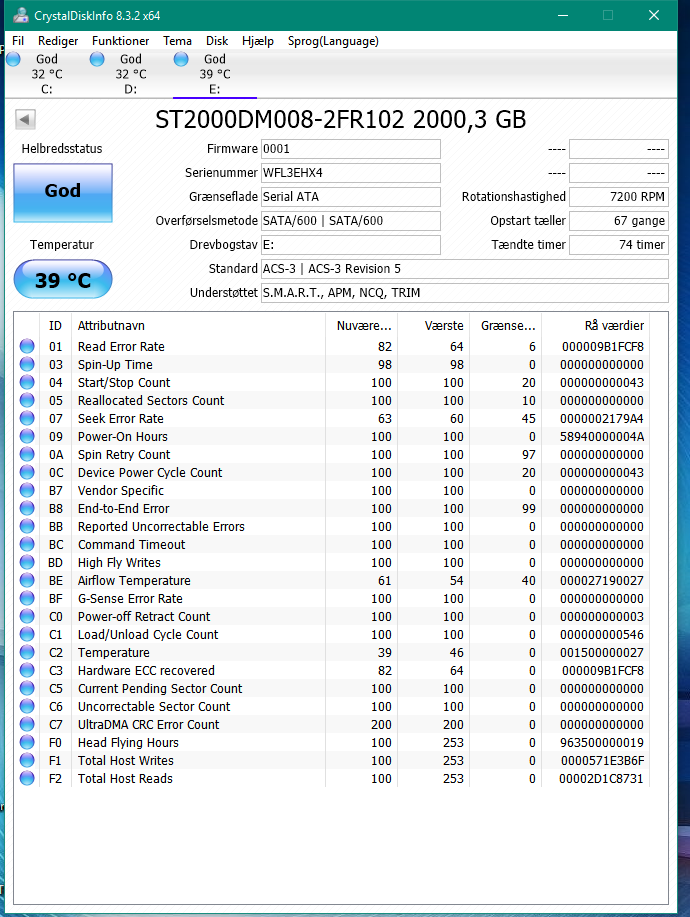
Task: Open the Sprog(Language) menu
Action: pos(333,41)
